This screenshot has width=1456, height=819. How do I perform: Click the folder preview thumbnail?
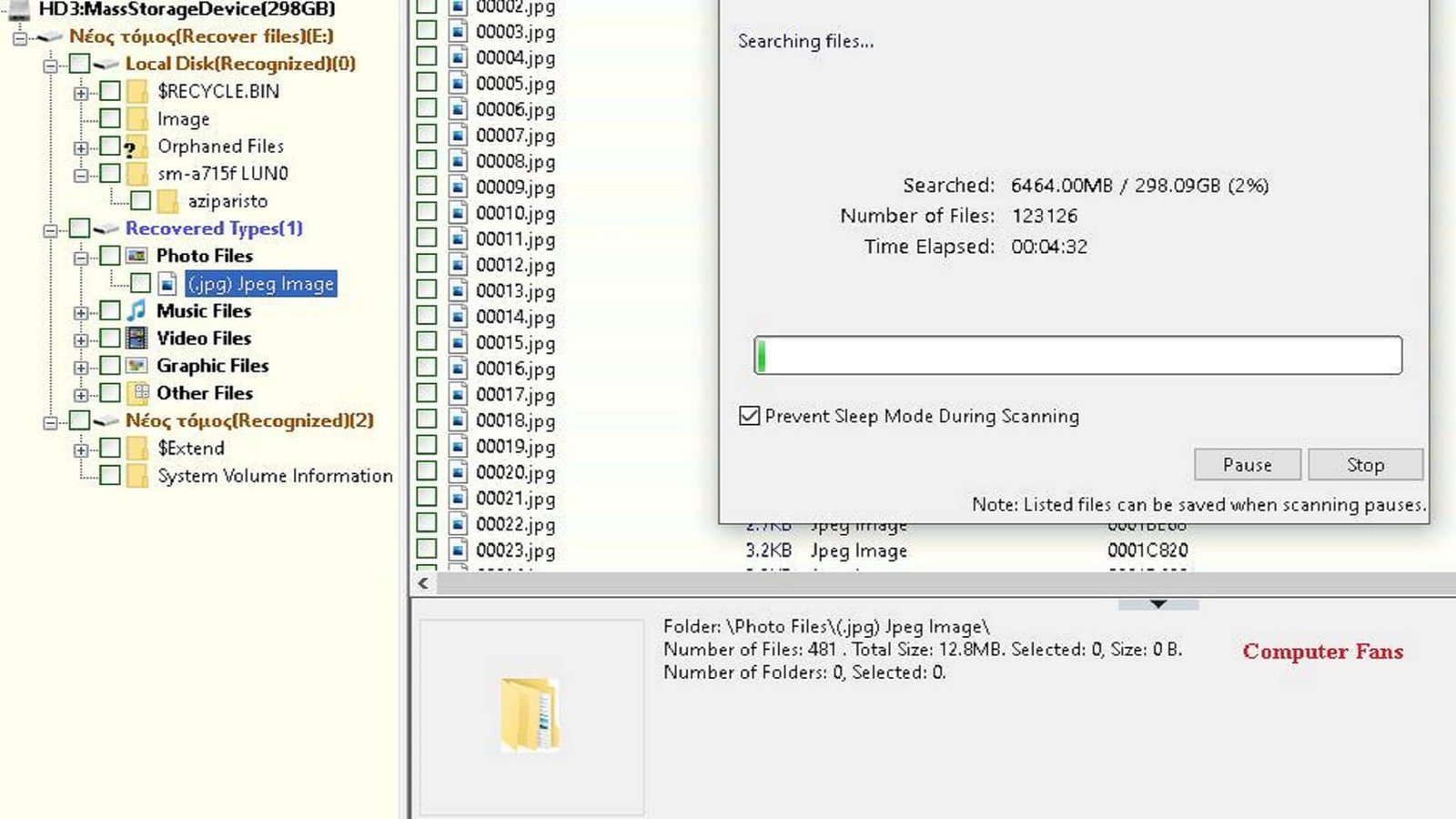point(530,714)
